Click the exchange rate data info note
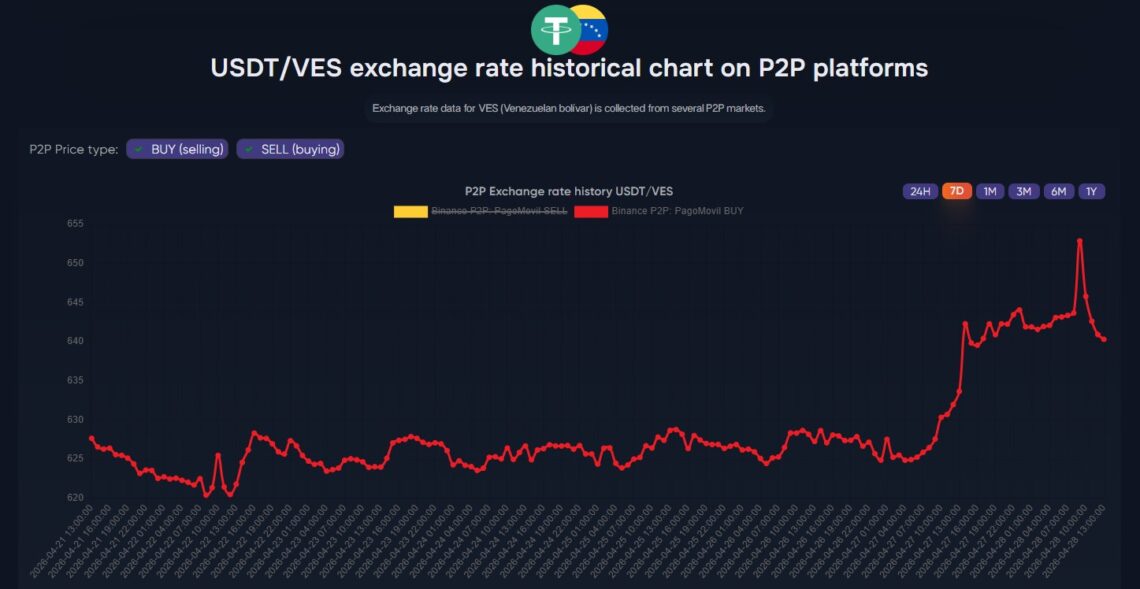1140x589 pixels. click(x=569, y=108)
